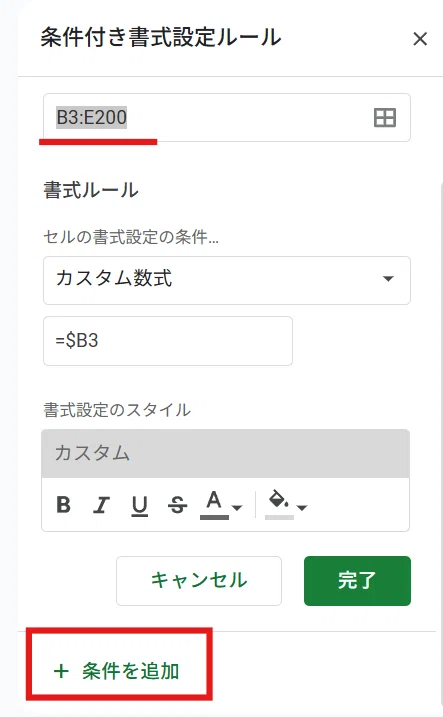Click the light gray fill color indicator bar
The image size is (443, 717).
click(x=279, y=518)
